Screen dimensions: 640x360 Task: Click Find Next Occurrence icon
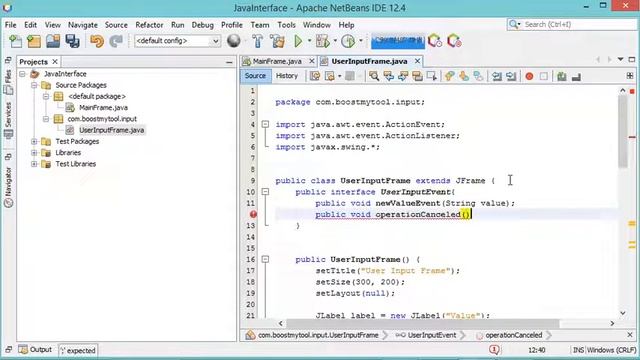click(403, 76)
